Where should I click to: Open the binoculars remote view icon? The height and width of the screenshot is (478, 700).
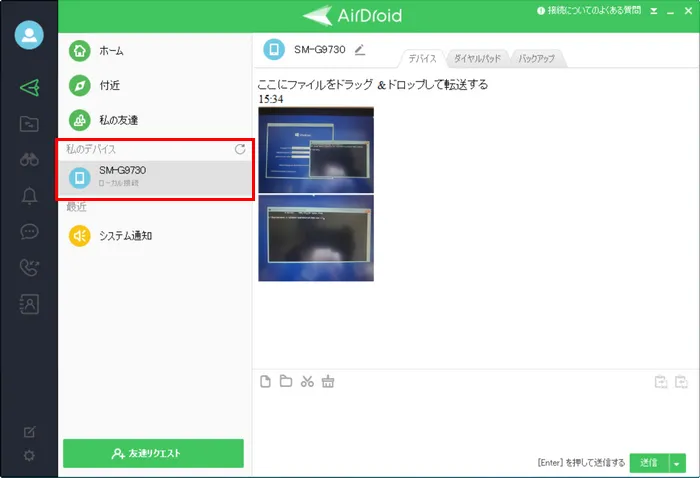coord(29,159)
